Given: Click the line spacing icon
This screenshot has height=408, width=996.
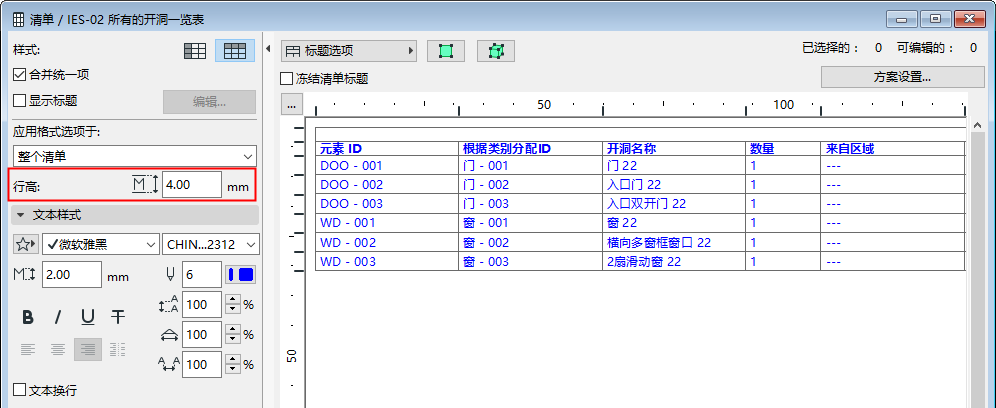Looking at the screenshot, I should [169, 304].
